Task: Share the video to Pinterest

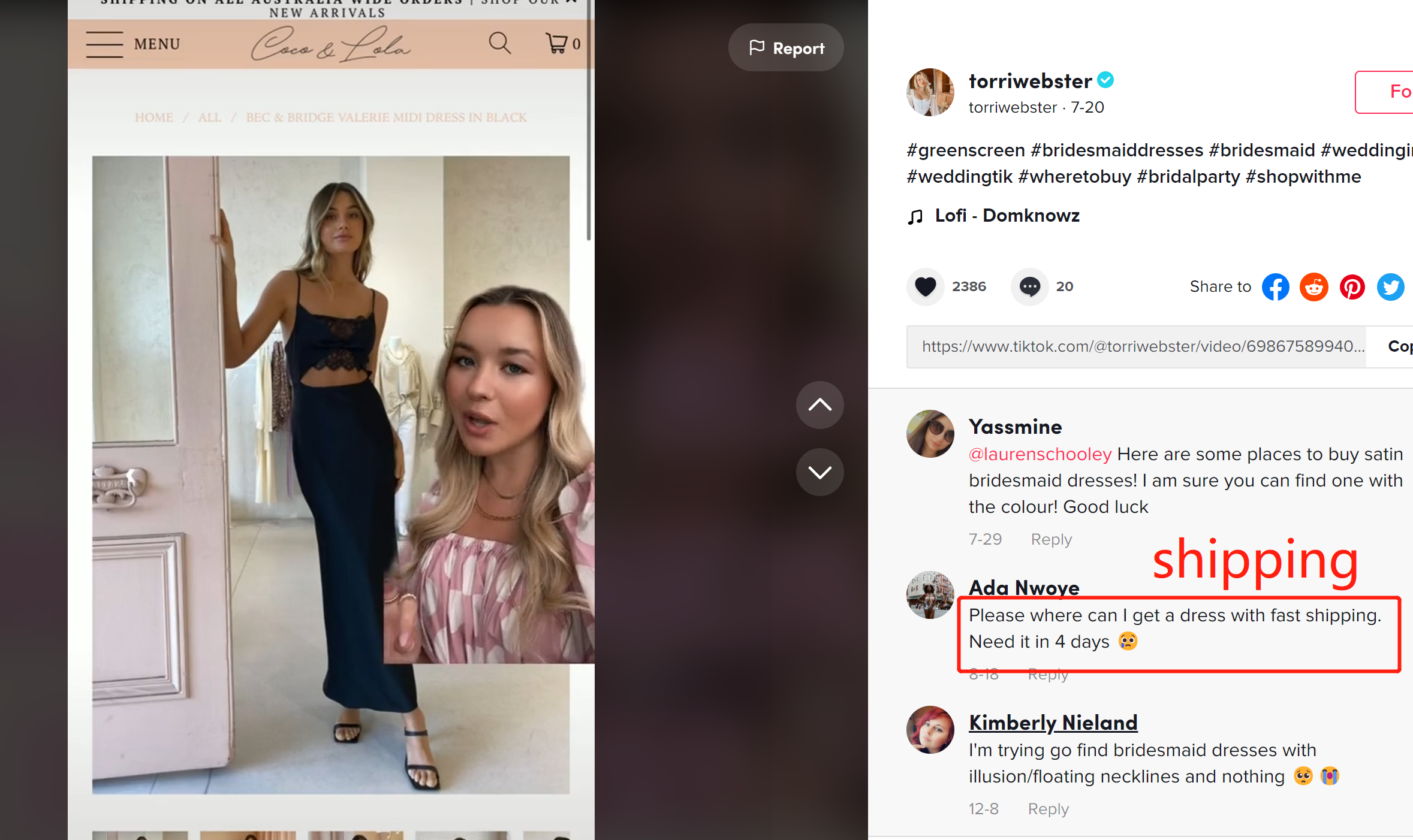Action: click(1352, 287)
